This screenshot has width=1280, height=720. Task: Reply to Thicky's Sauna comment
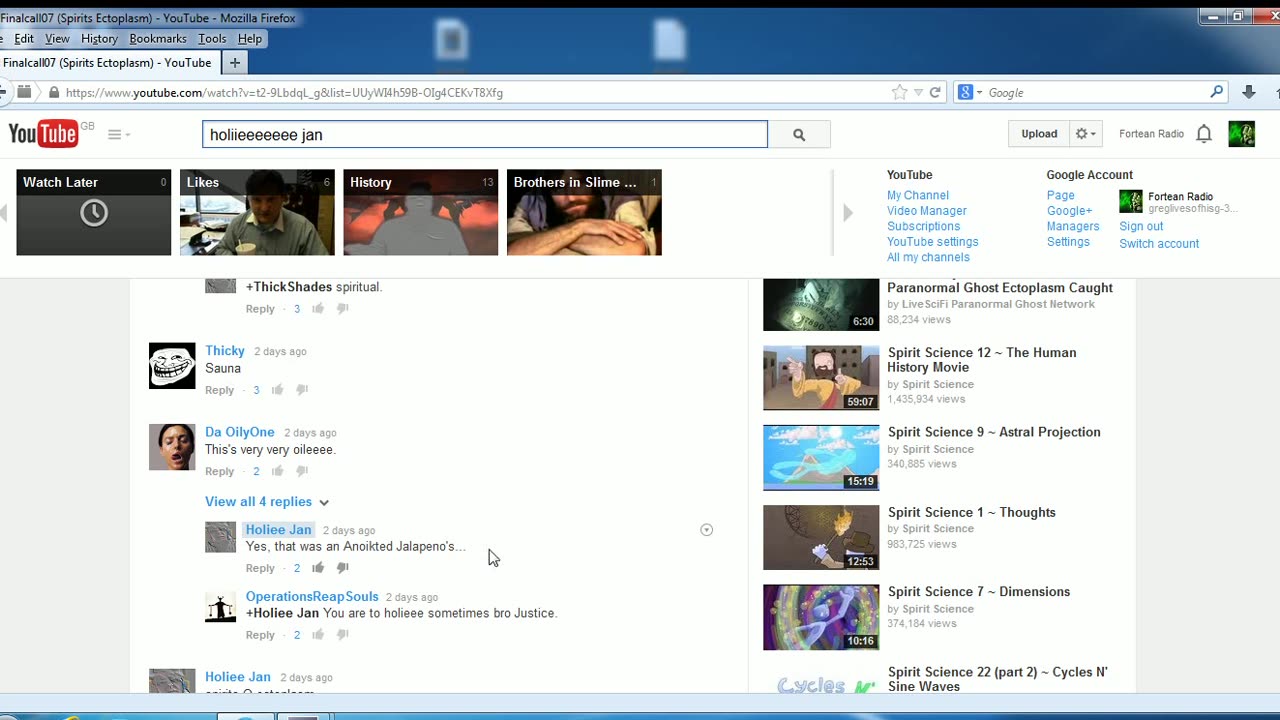click(220, 390)
